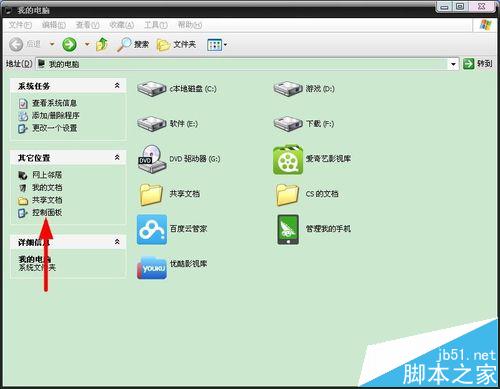
Task: Minimize the 我的电脑 window
Action: (x=444, y=7)
